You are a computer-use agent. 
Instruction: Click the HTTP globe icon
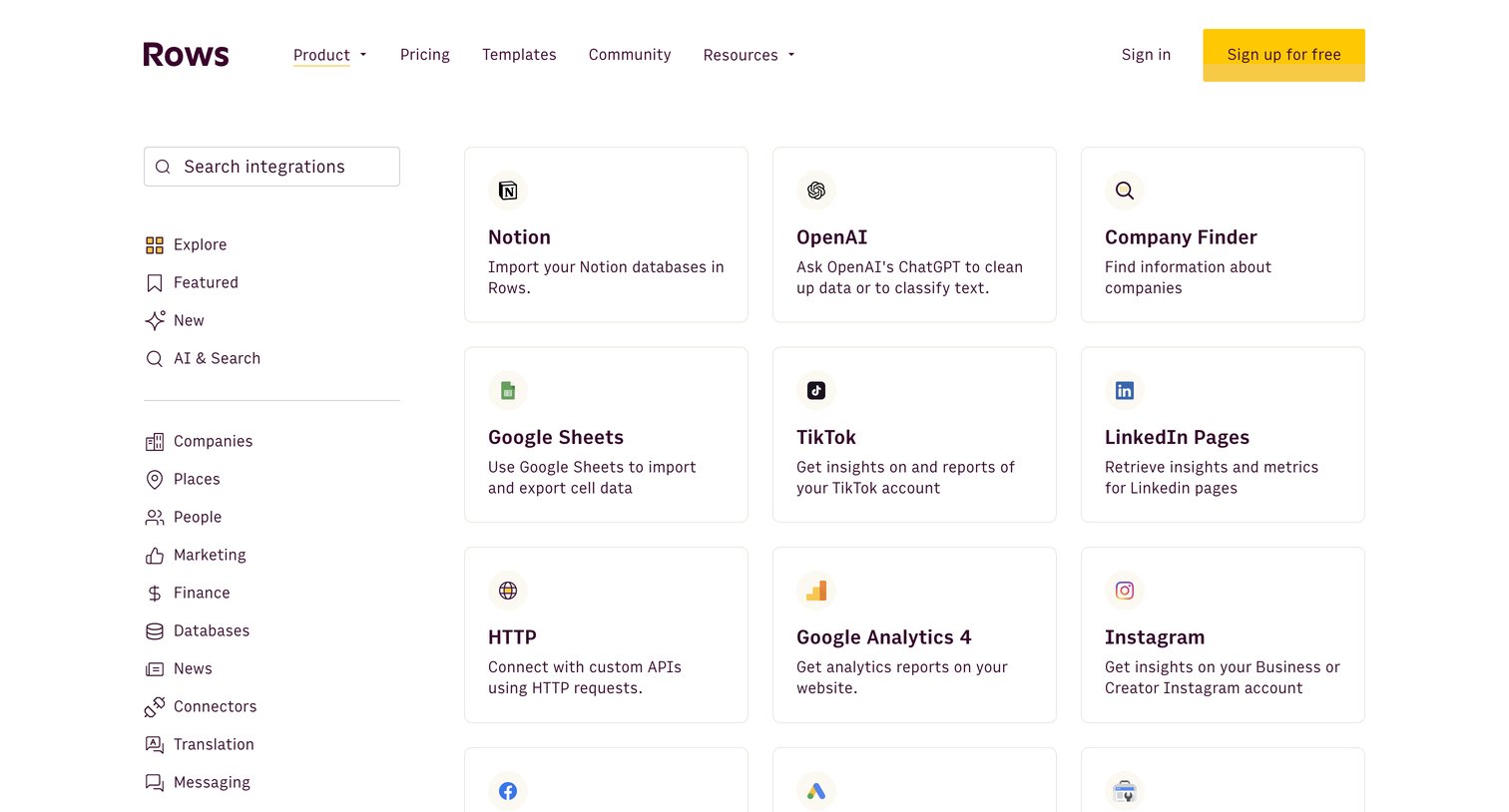pos(508,591)
